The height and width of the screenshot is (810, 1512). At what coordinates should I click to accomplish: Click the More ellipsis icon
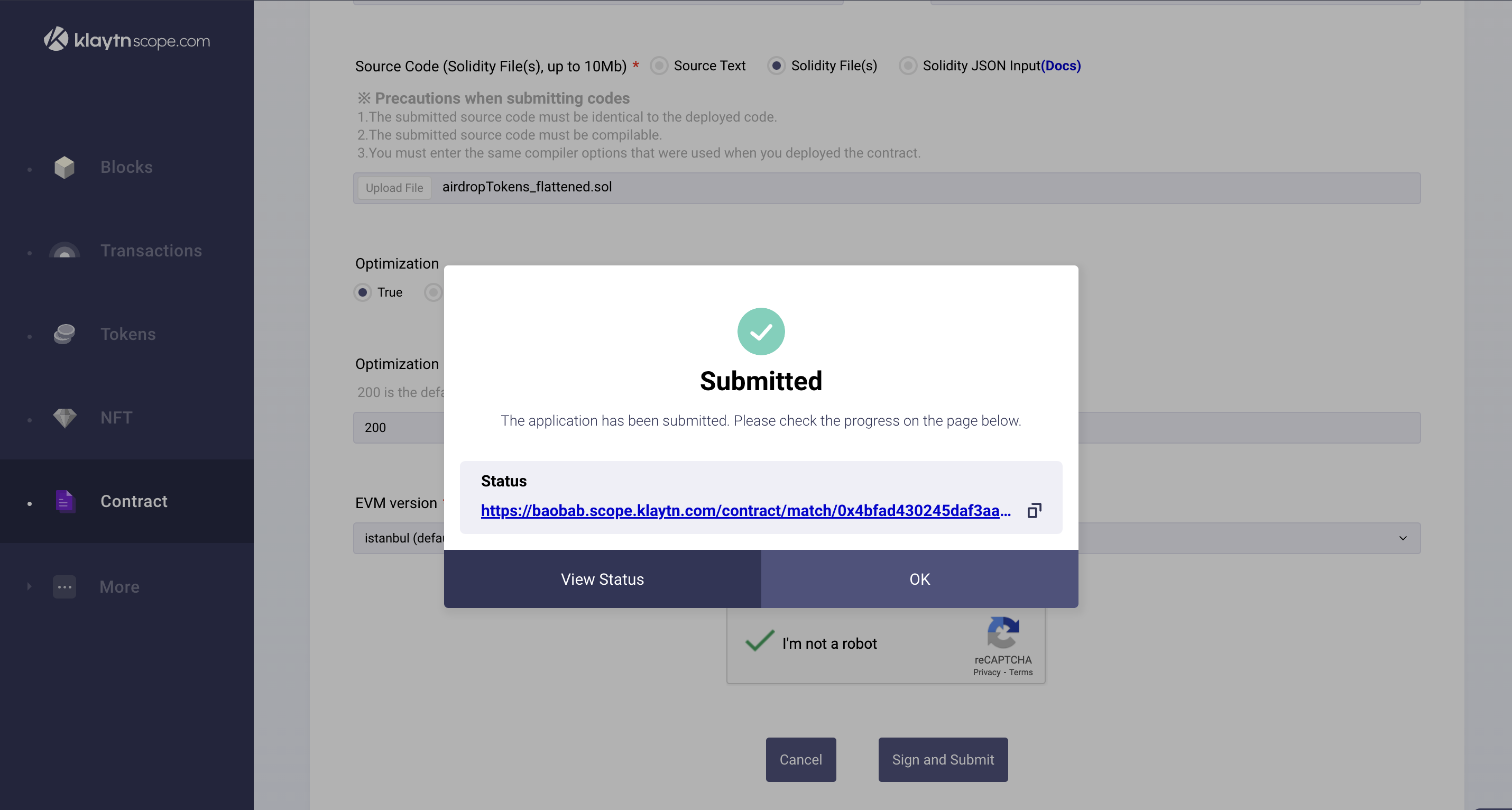tap(64, 587)
